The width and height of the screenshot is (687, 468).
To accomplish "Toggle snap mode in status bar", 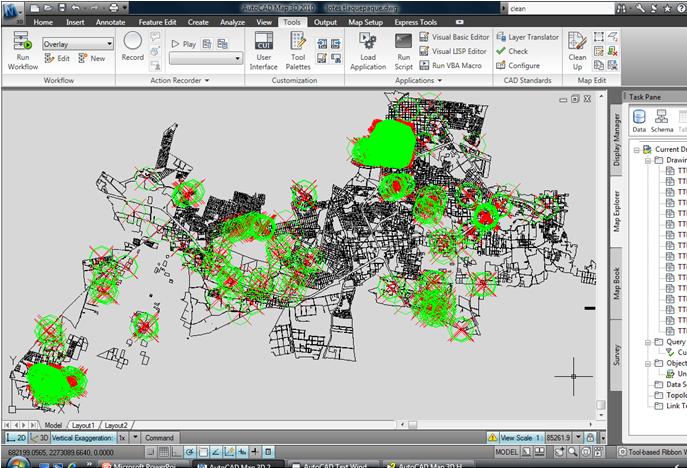I will pyautogui.click(x=150, y=452).
